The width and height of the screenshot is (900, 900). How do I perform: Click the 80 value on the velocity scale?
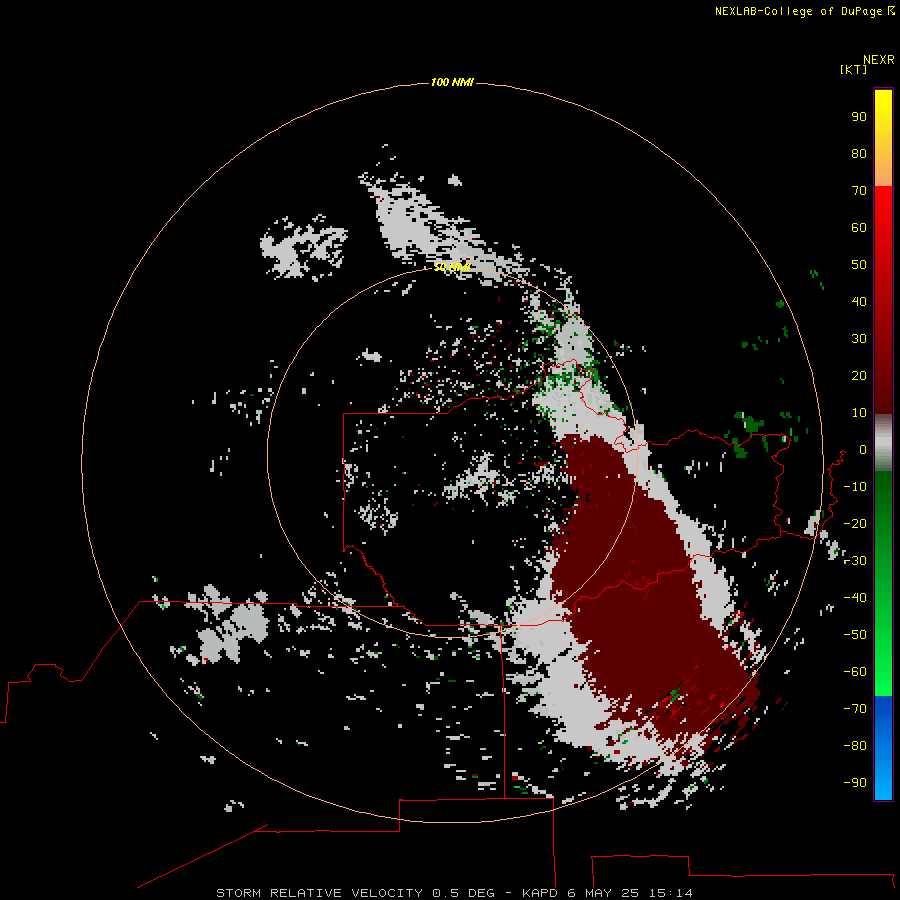click(x=859, y=153)
